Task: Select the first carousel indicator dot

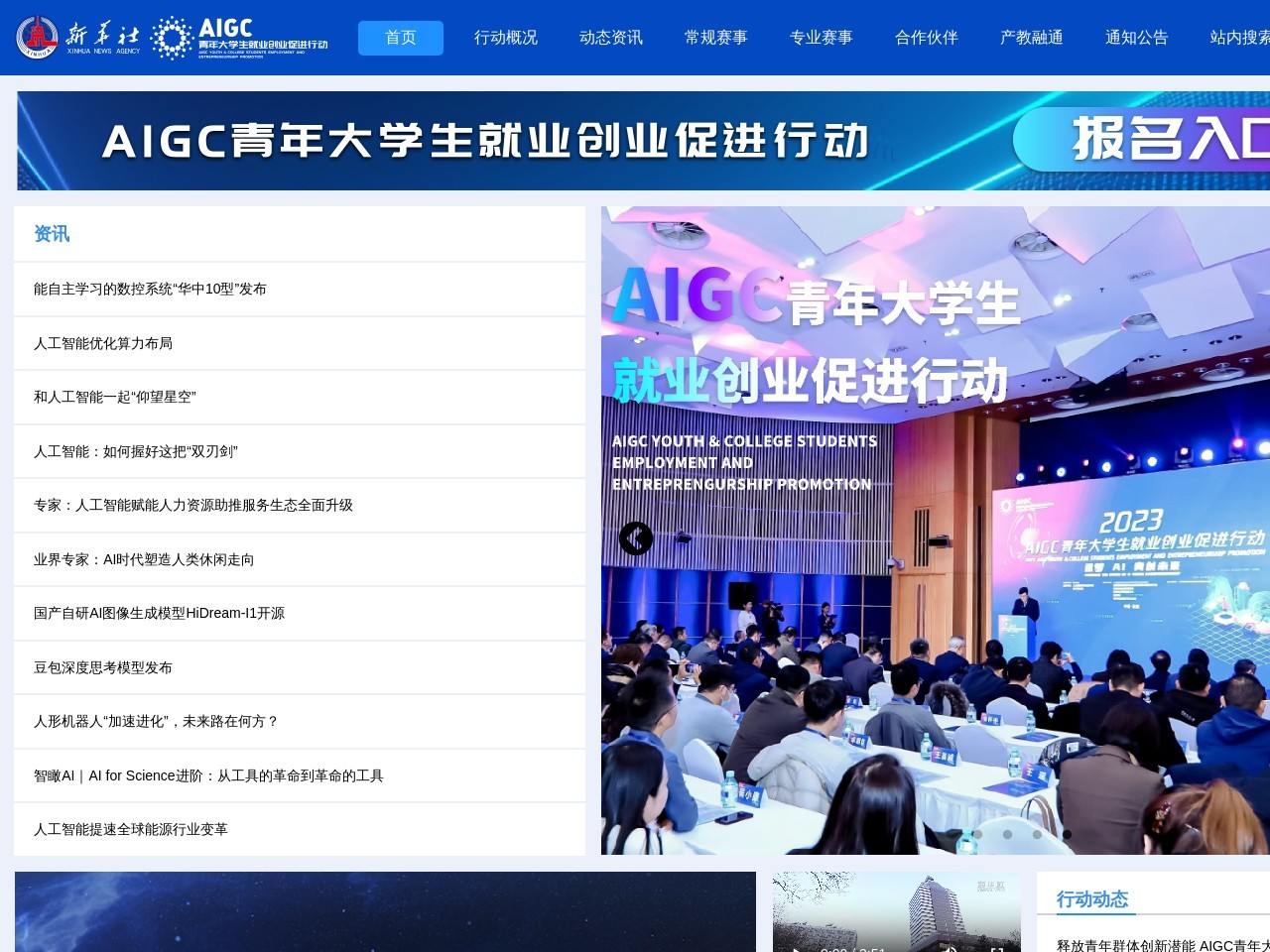Action: coord(978,834)
